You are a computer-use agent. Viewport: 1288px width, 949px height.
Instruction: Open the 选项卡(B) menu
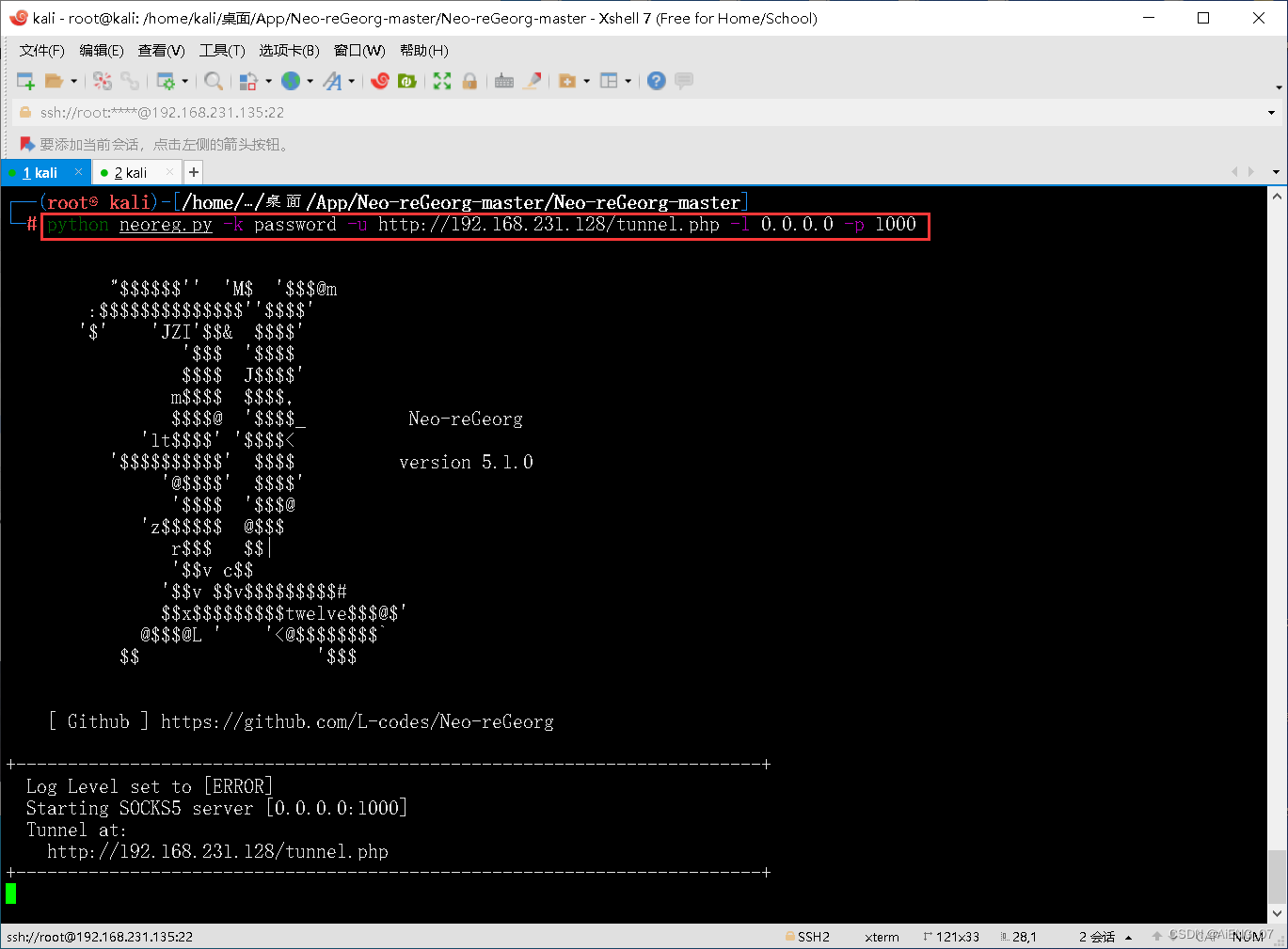click(x=290, y=51)
